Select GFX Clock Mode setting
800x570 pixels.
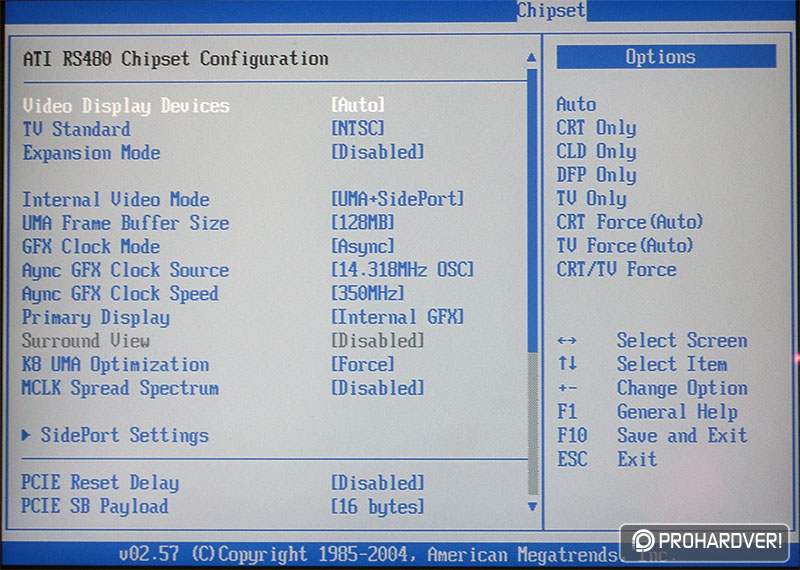coord(91,246)
